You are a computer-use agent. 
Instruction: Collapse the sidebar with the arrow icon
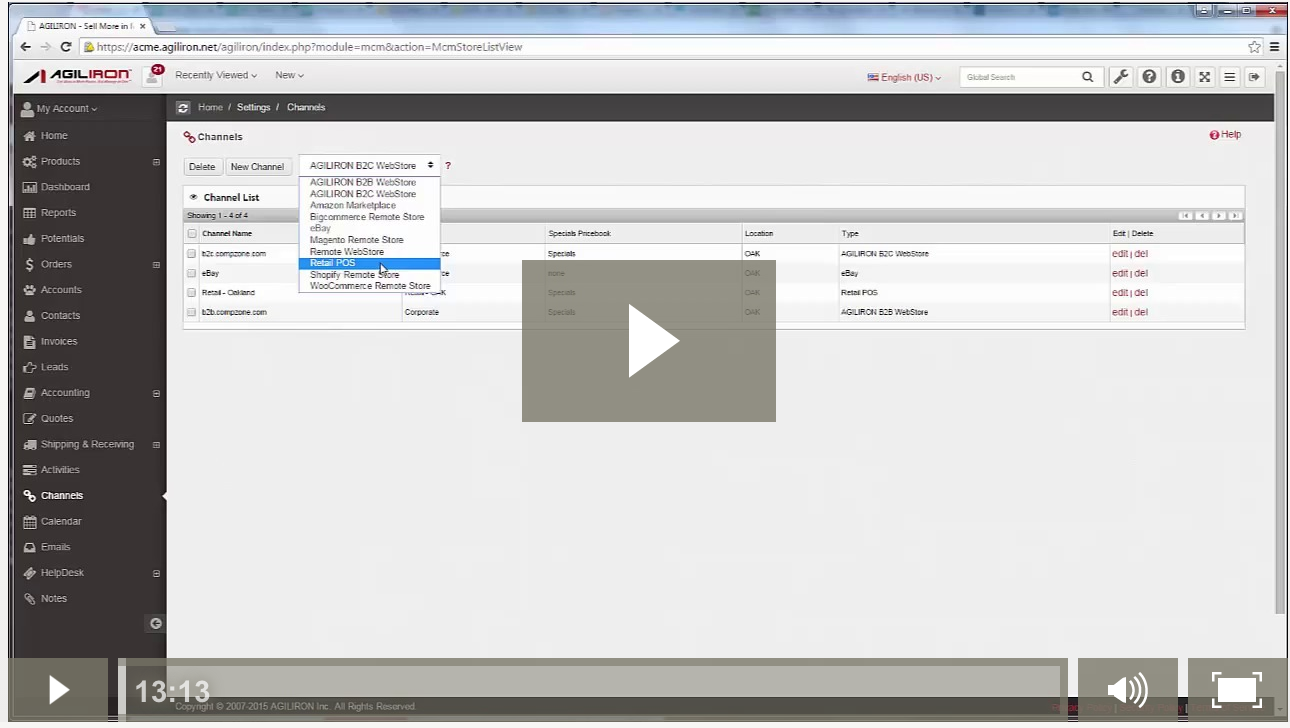pyautogui.click(x=156, y=624)
